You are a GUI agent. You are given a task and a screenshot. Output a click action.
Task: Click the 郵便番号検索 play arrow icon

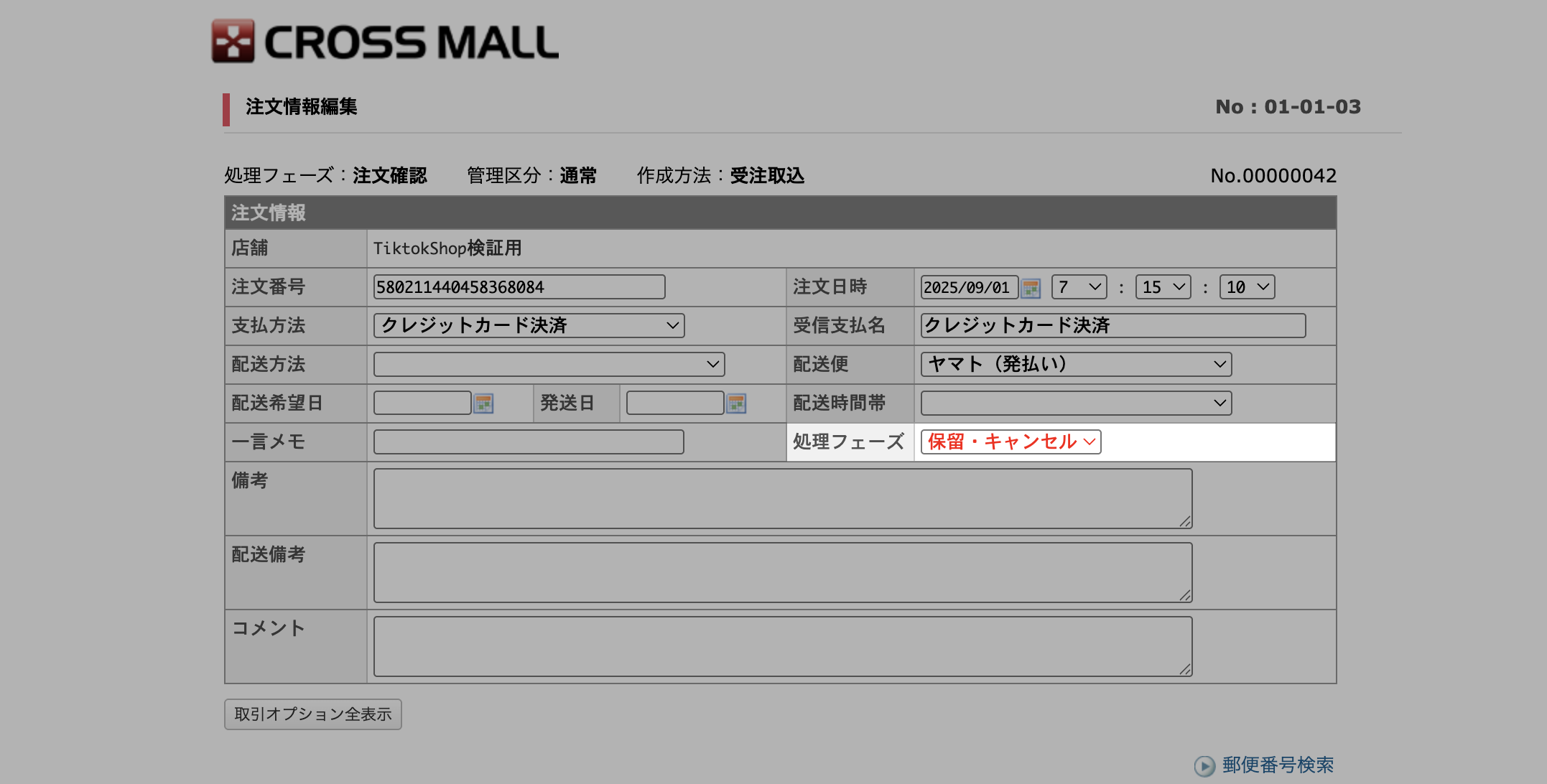pos(1204,765)
